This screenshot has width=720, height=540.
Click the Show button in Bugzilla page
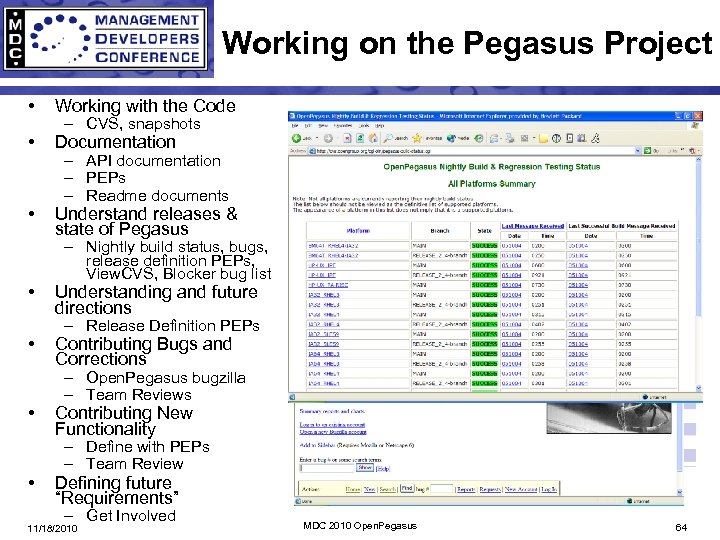[365, 467]
